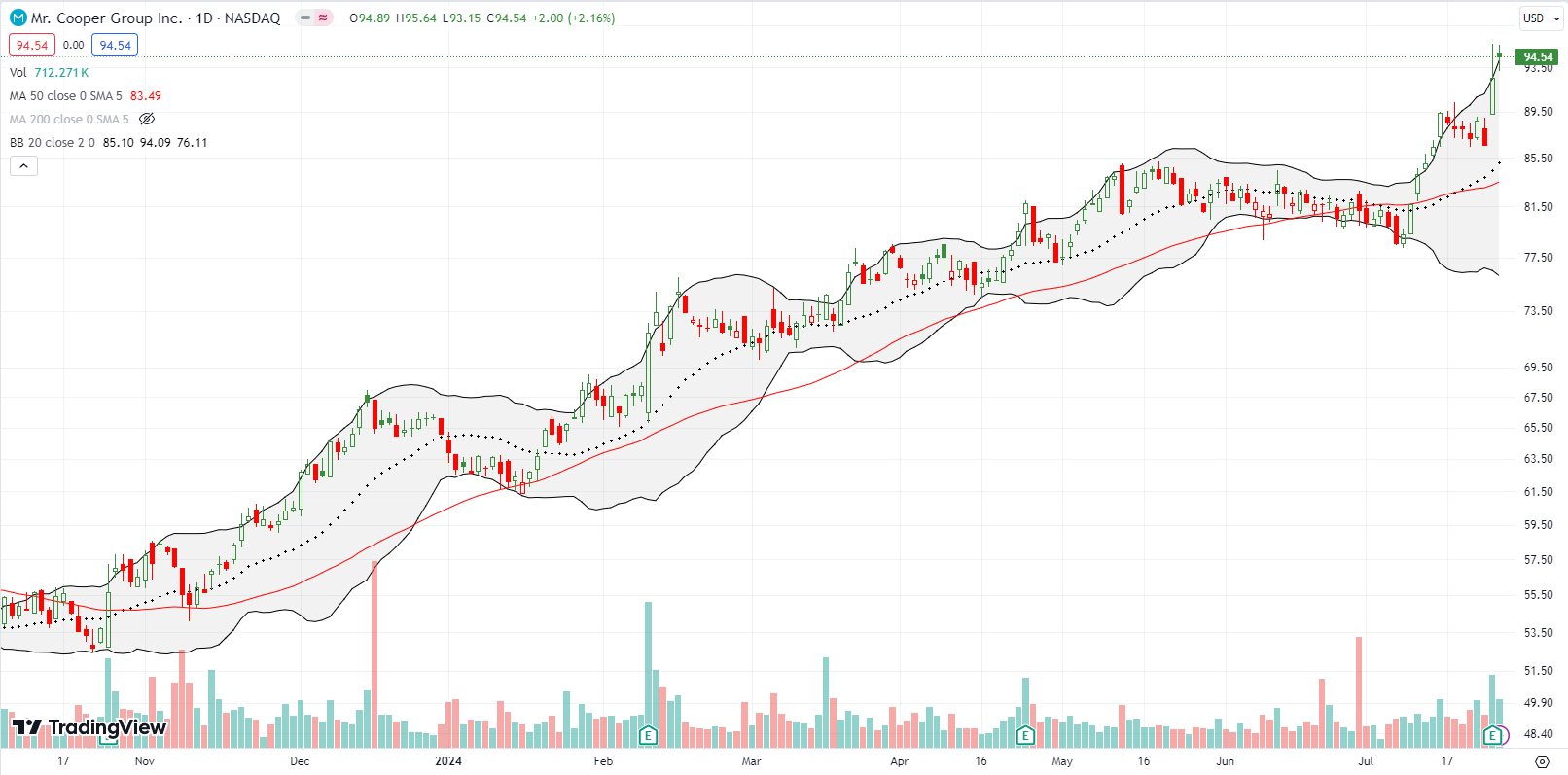Image resolution: width=1568 pixels, height=775 pixels.
Task: Click the green 94.54 current price label
Action: [x=1539, y=56]
